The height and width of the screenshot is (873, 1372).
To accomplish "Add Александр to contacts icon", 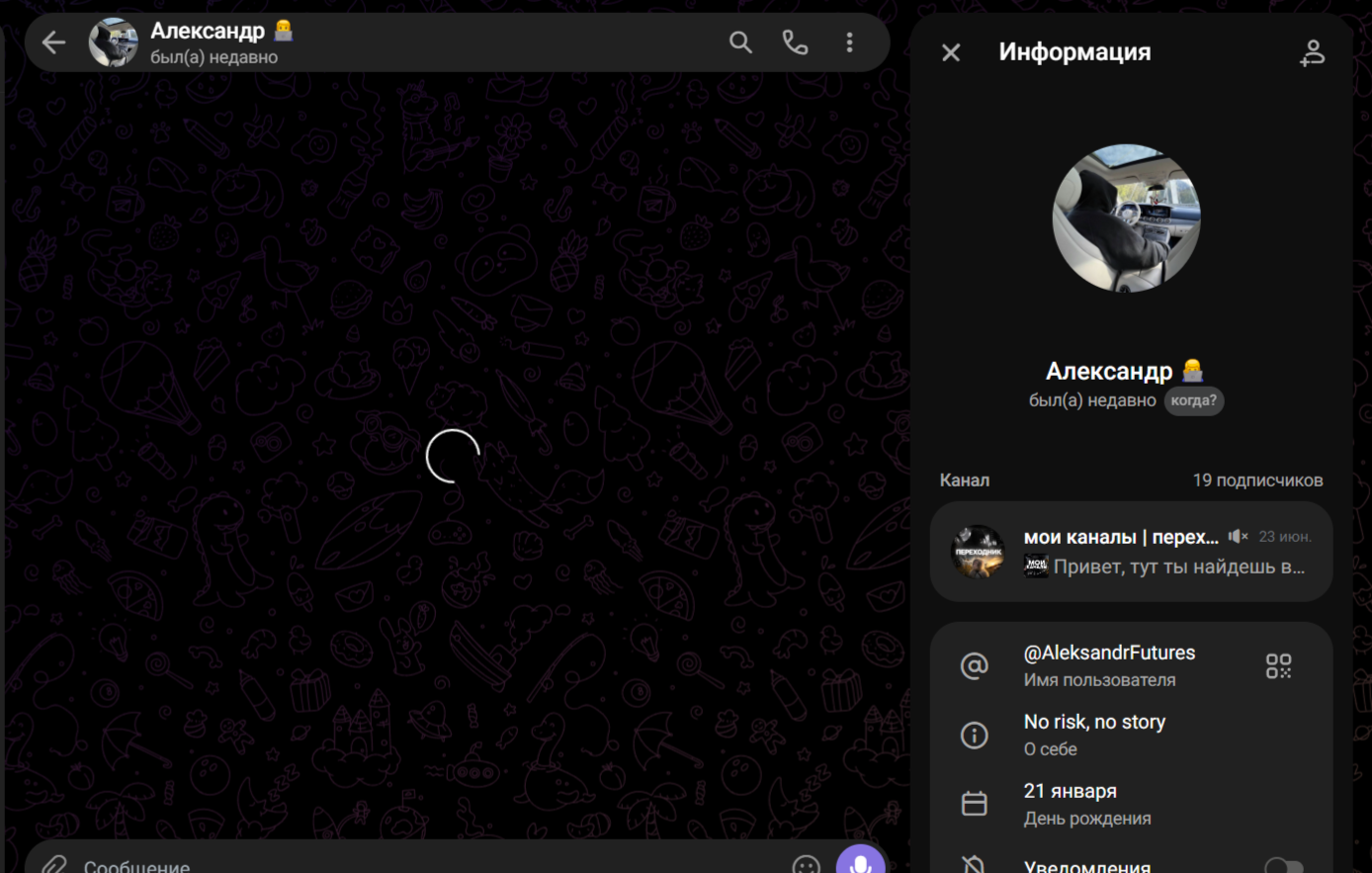I will [x=1312, y=52].
